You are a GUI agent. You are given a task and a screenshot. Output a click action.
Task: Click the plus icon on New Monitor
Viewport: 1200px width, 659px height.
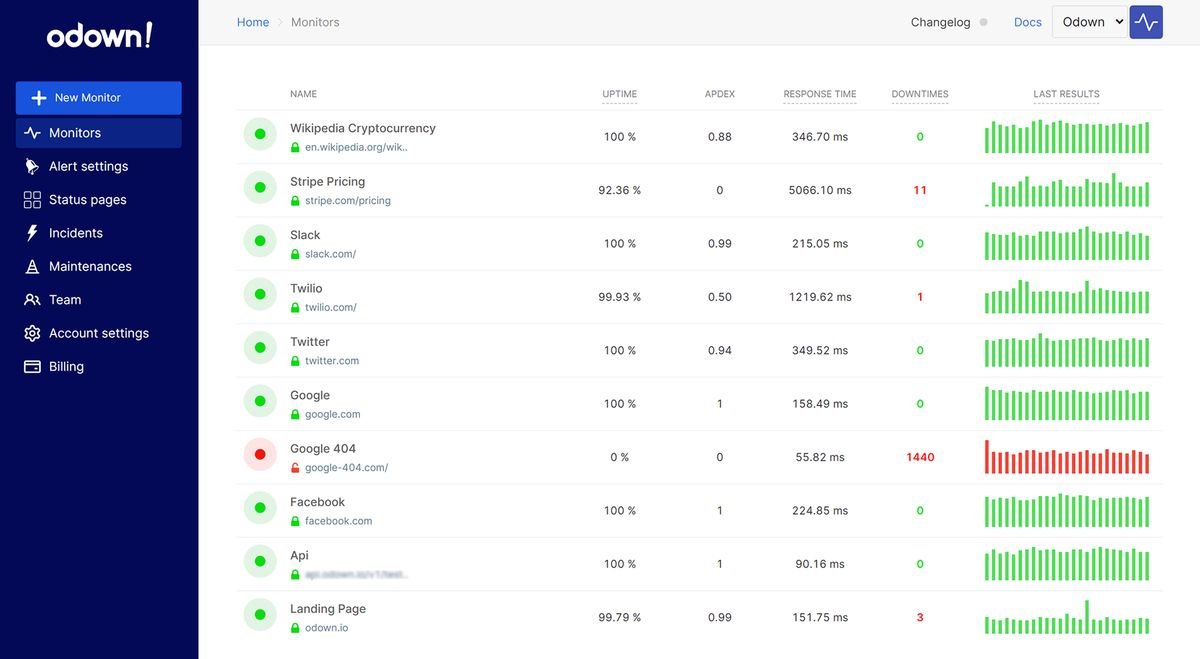pos(39,98)
